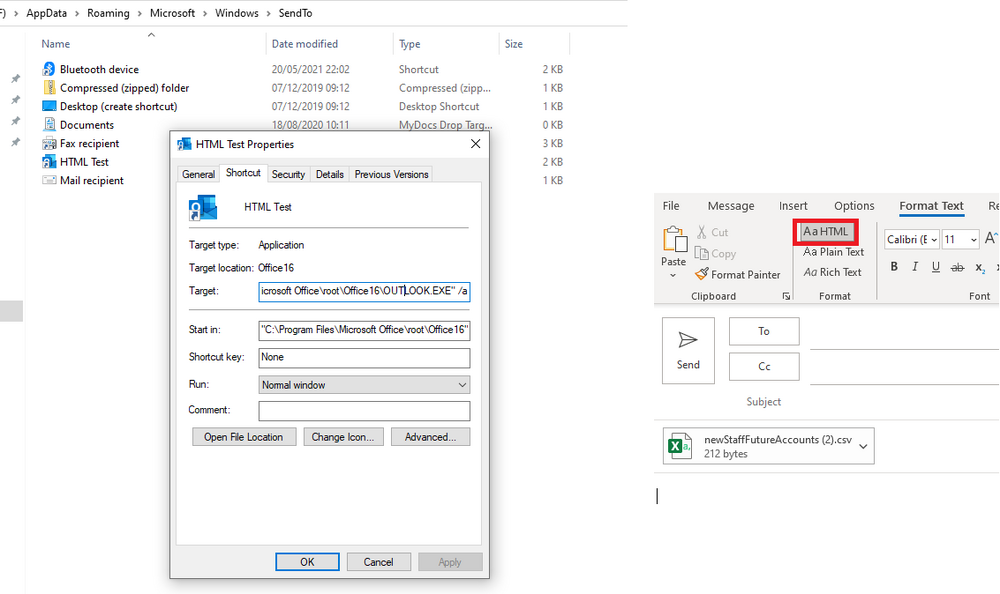Toggle Underline formatting in Font group
The height and width of the screenshot is (594, 1000).
pos(936,267)
